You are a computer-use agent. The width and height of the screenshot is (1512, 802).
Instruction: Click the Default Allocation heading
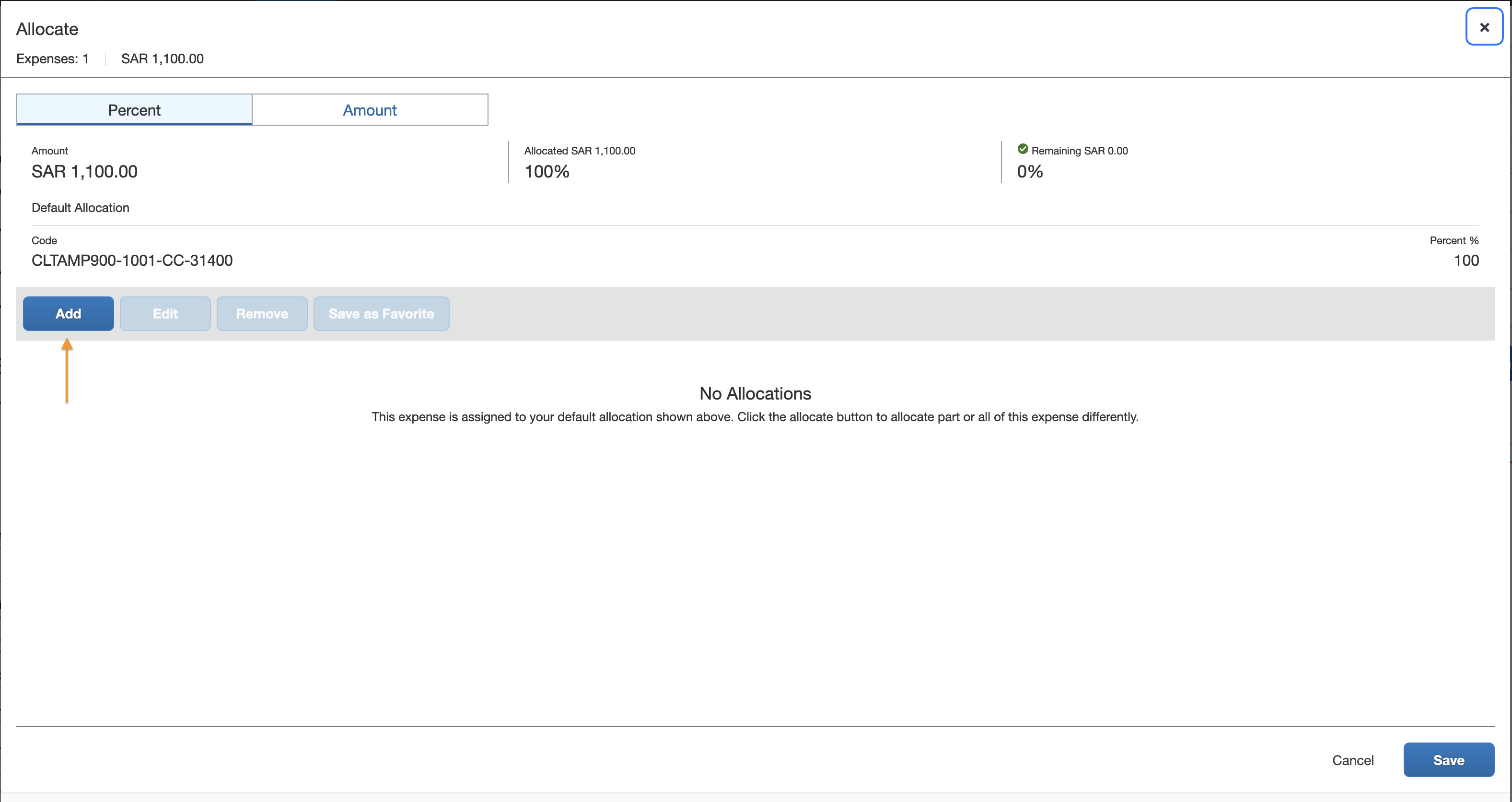pyautogui.click(x=81, y=208)
